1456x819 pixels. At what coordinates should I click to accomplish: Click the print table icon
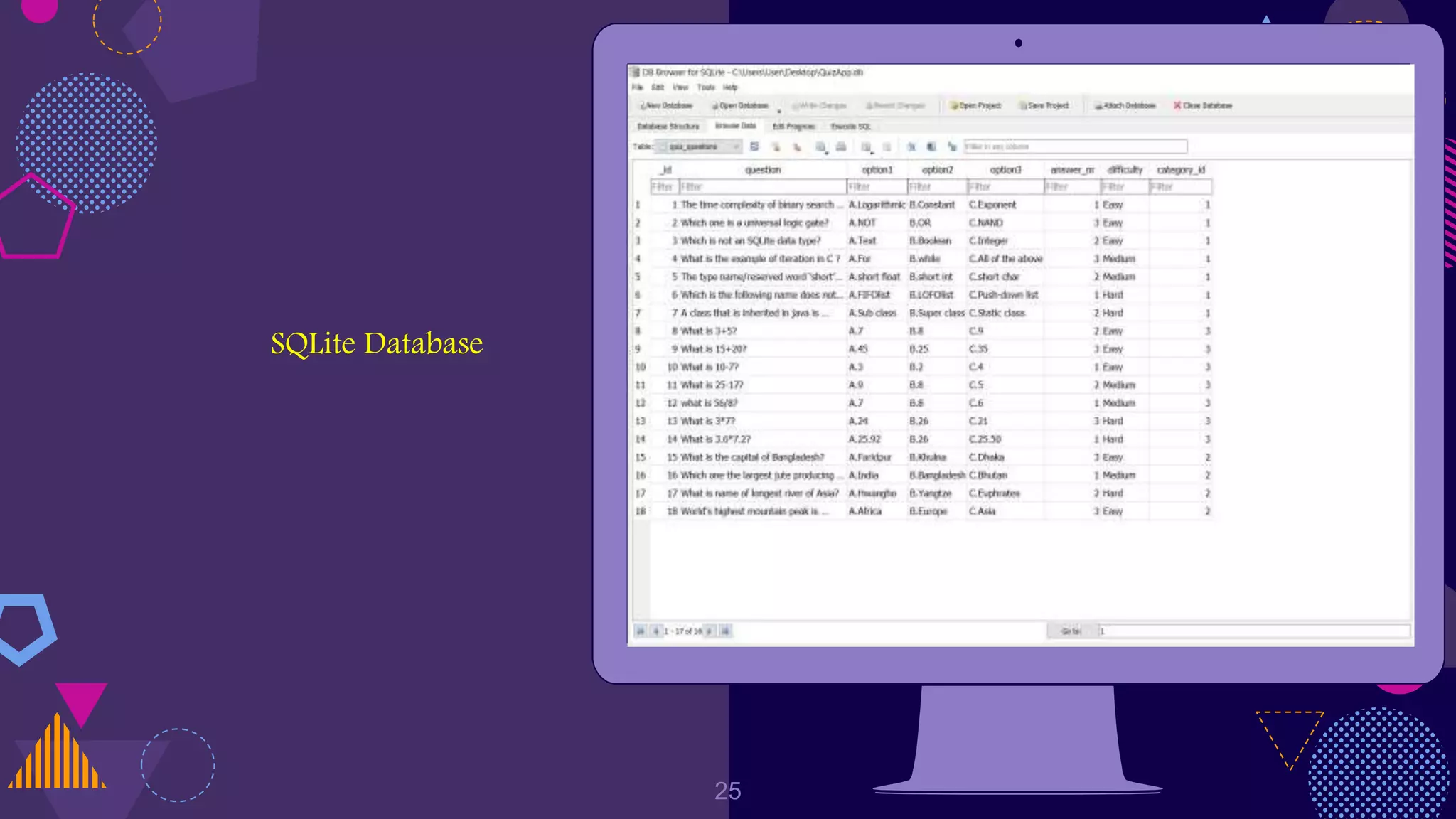tap(841, 146)
